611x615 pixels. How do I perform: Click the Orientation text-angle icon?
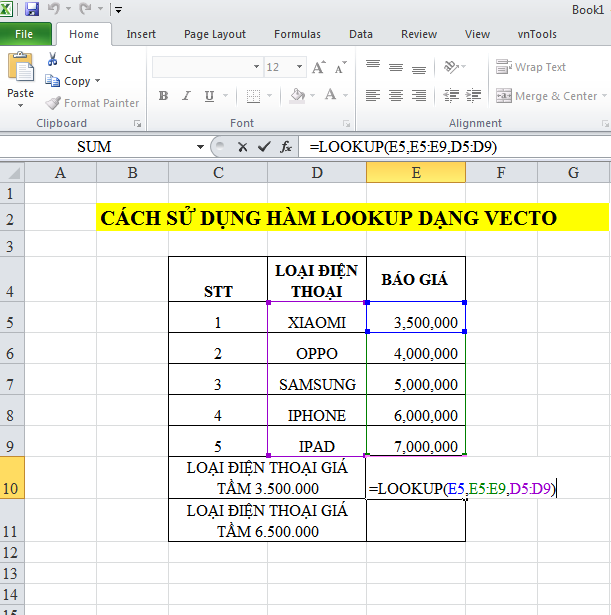point(451,67)
